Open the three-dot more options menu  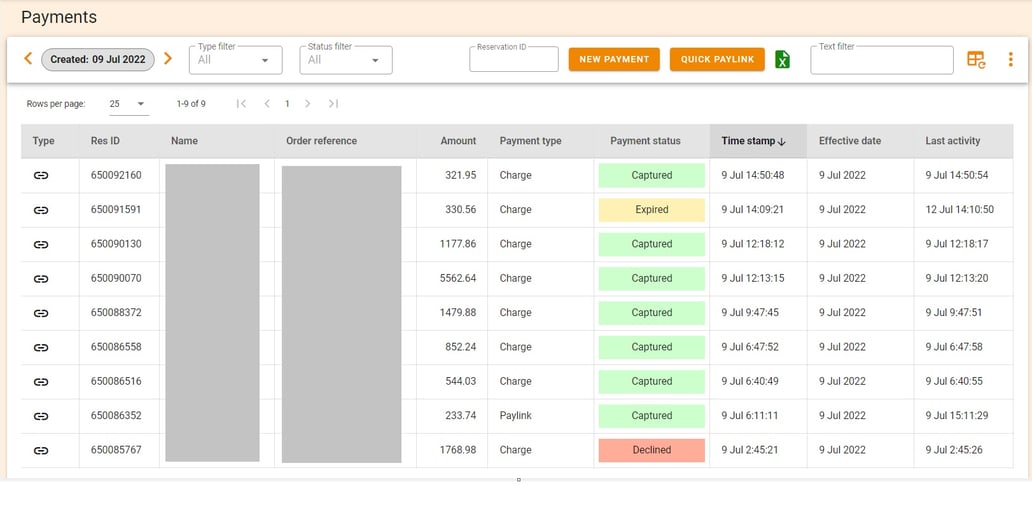pos(1010,59)
